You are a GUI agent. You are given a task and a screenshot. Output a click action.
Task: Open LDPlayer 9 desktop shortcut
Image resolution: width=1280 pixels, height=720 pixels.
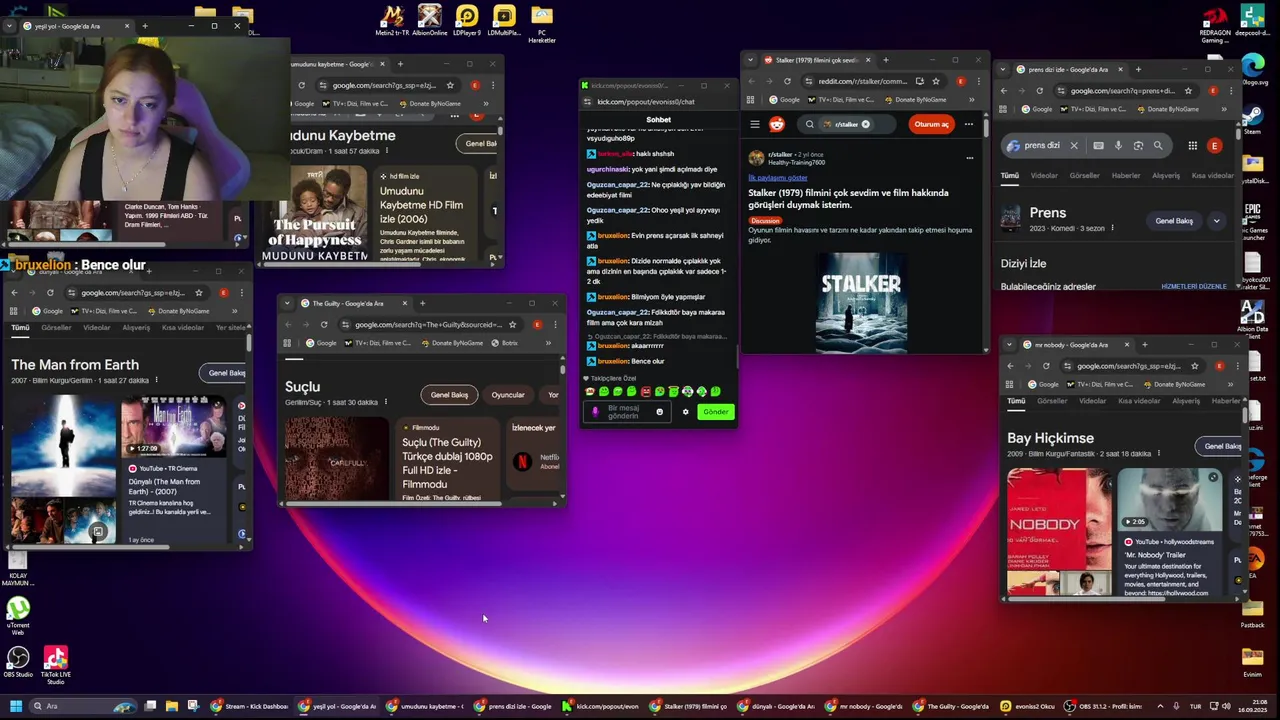(467, 20)
